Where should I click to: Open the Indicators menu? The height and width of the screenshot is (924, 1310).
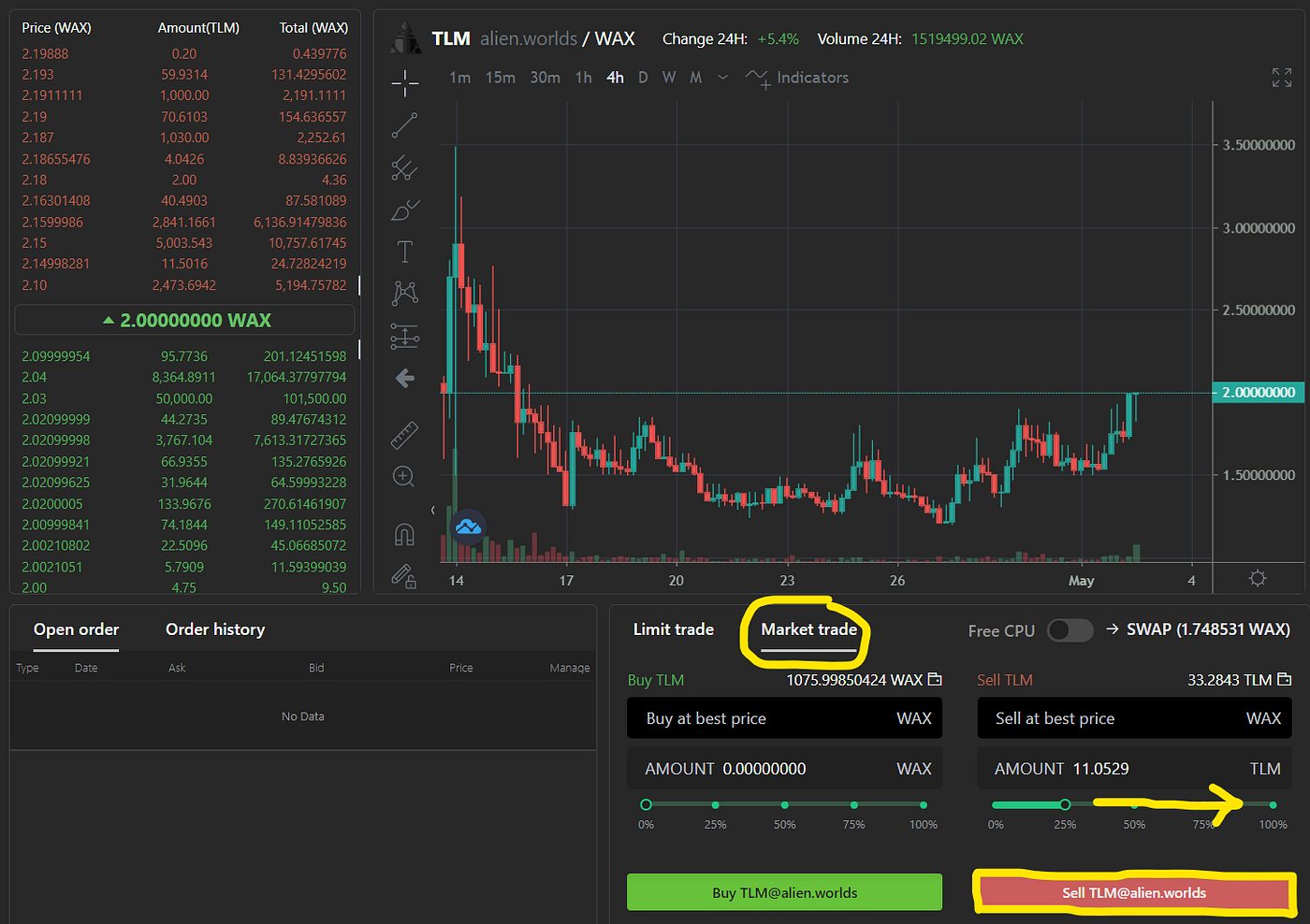[797, 78]
